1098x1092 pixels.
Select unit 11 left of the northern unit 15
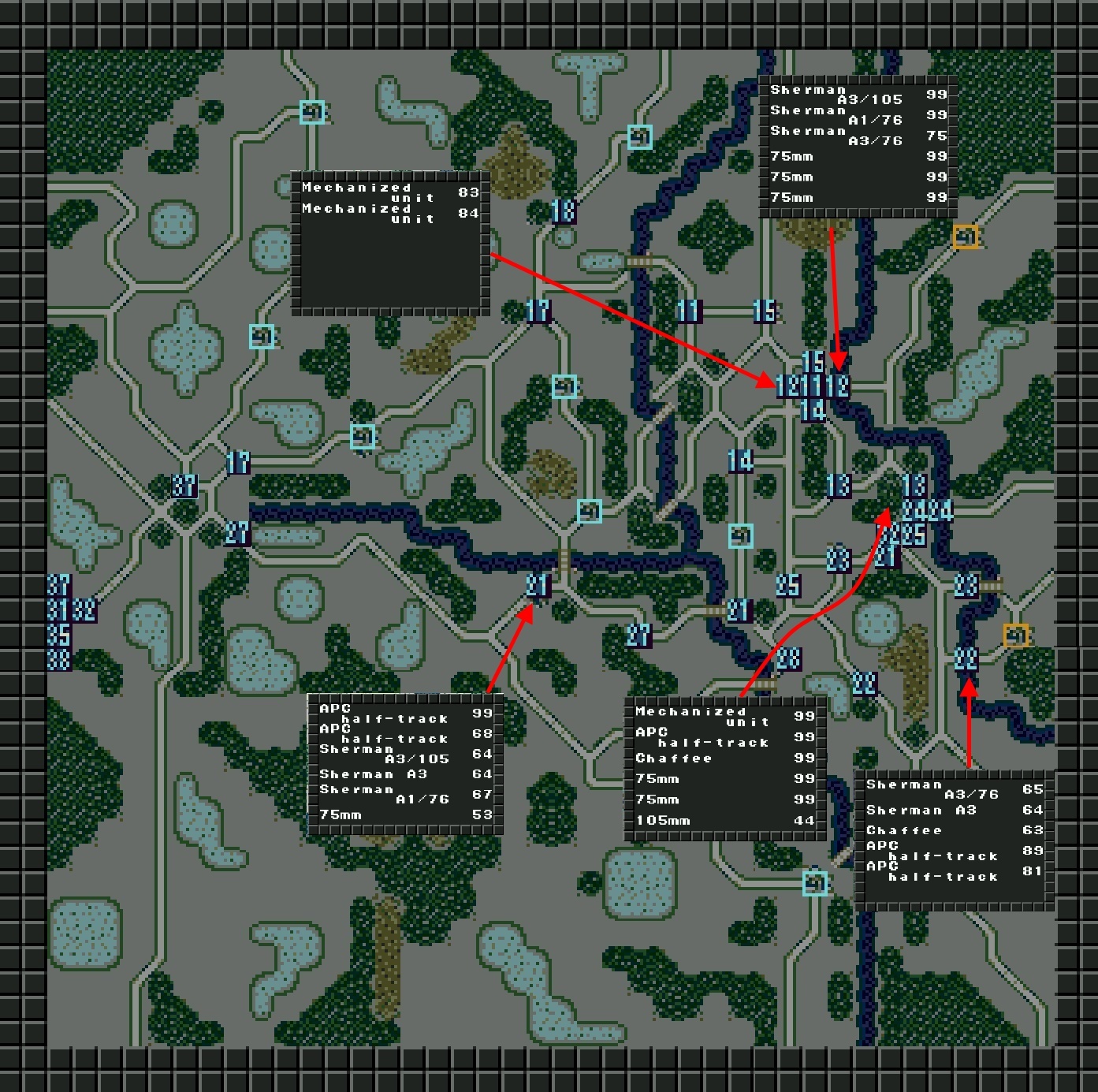688,311
